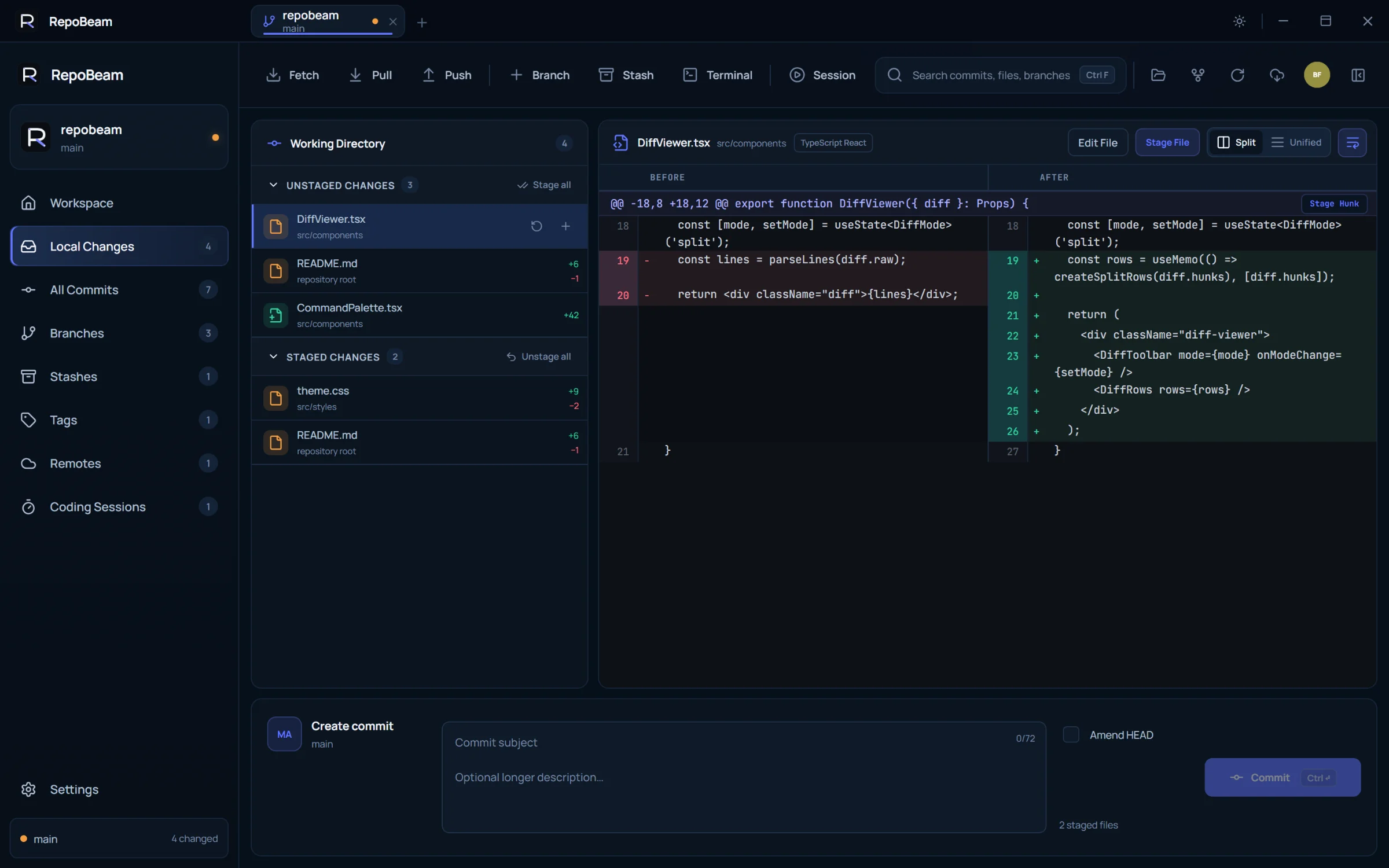
Task: Click TypeScript React language badge
Action: click(833, 143)
